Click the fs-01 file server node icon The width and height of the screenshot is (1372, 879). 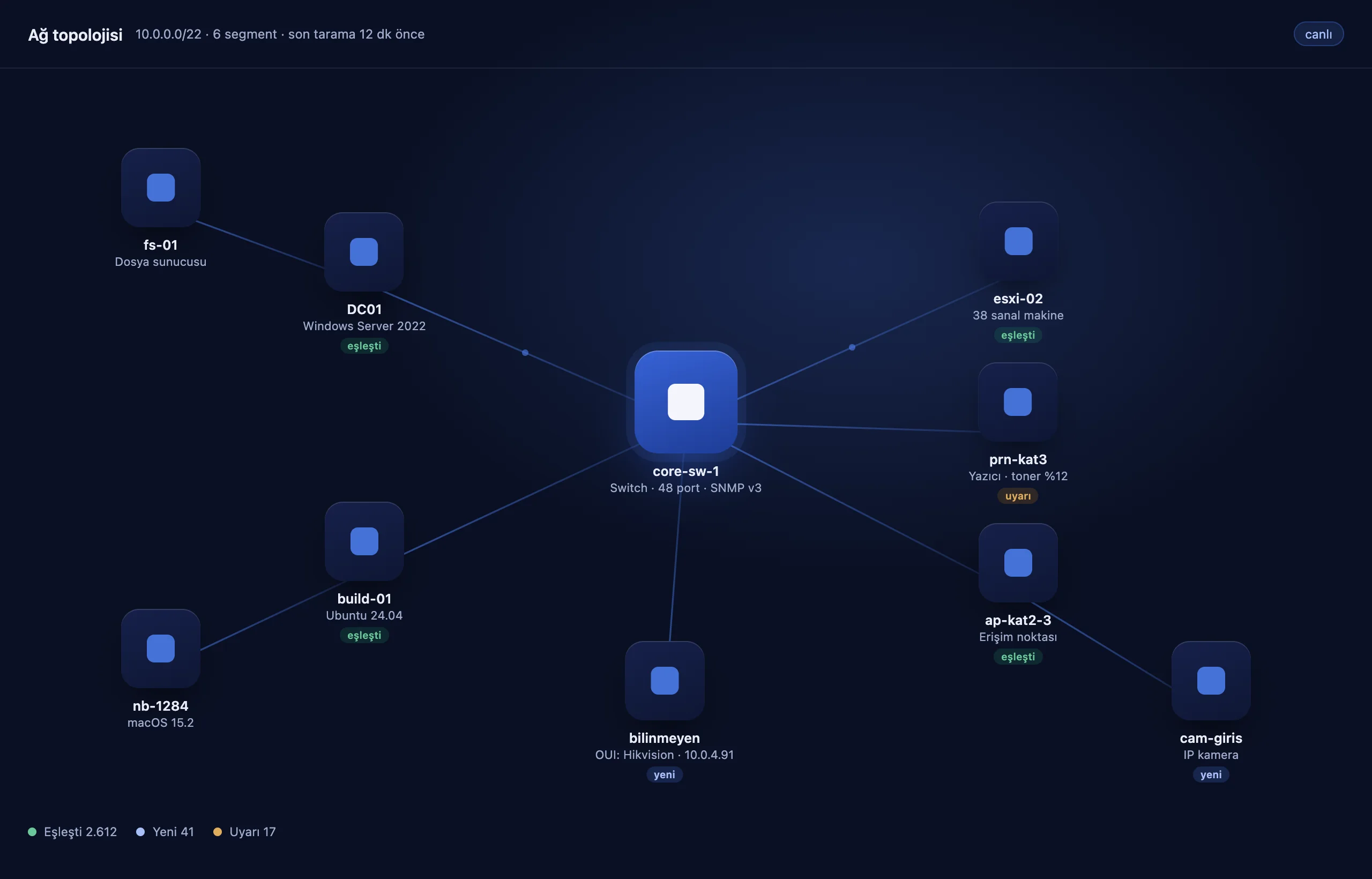pyautogui.click(x=160, y=187)
